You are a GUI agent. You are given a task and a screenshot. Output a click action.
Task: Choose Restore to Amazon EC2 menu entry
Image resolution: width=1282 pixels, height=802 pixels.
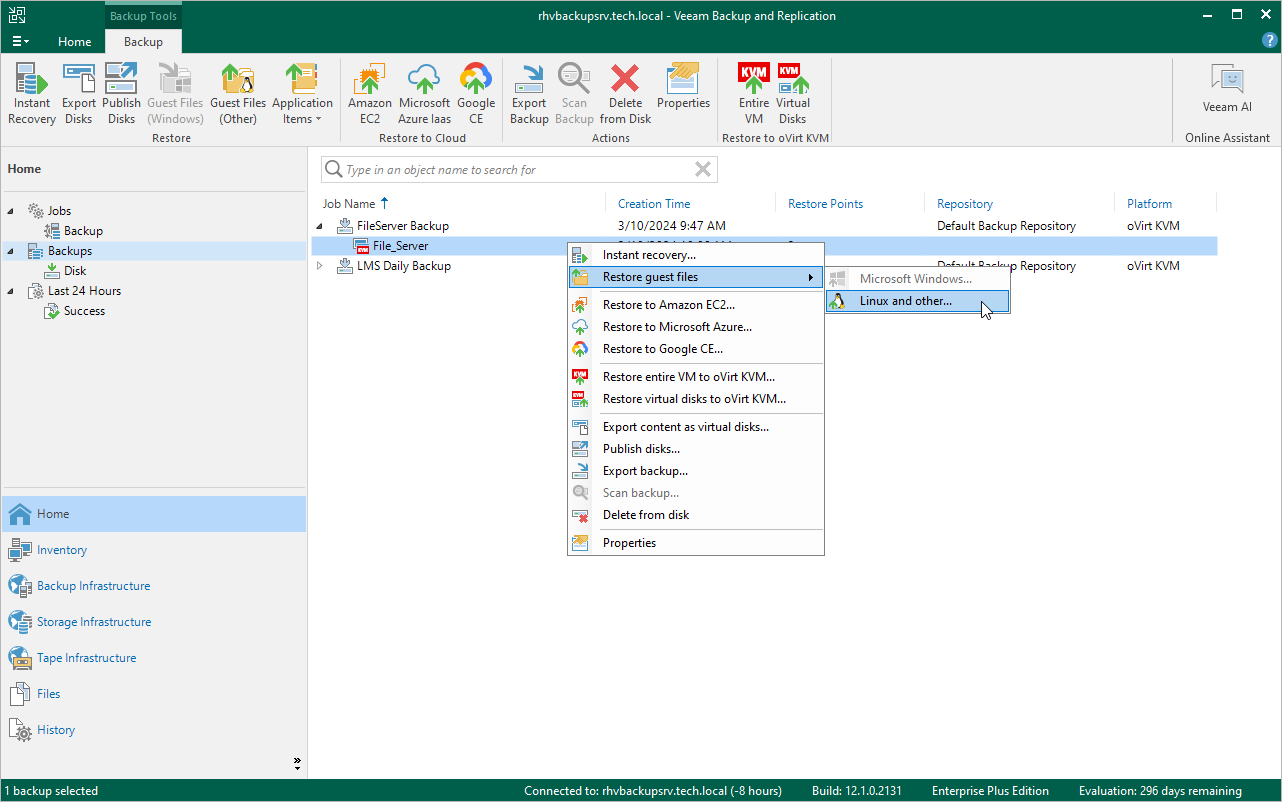click(696, 305)
